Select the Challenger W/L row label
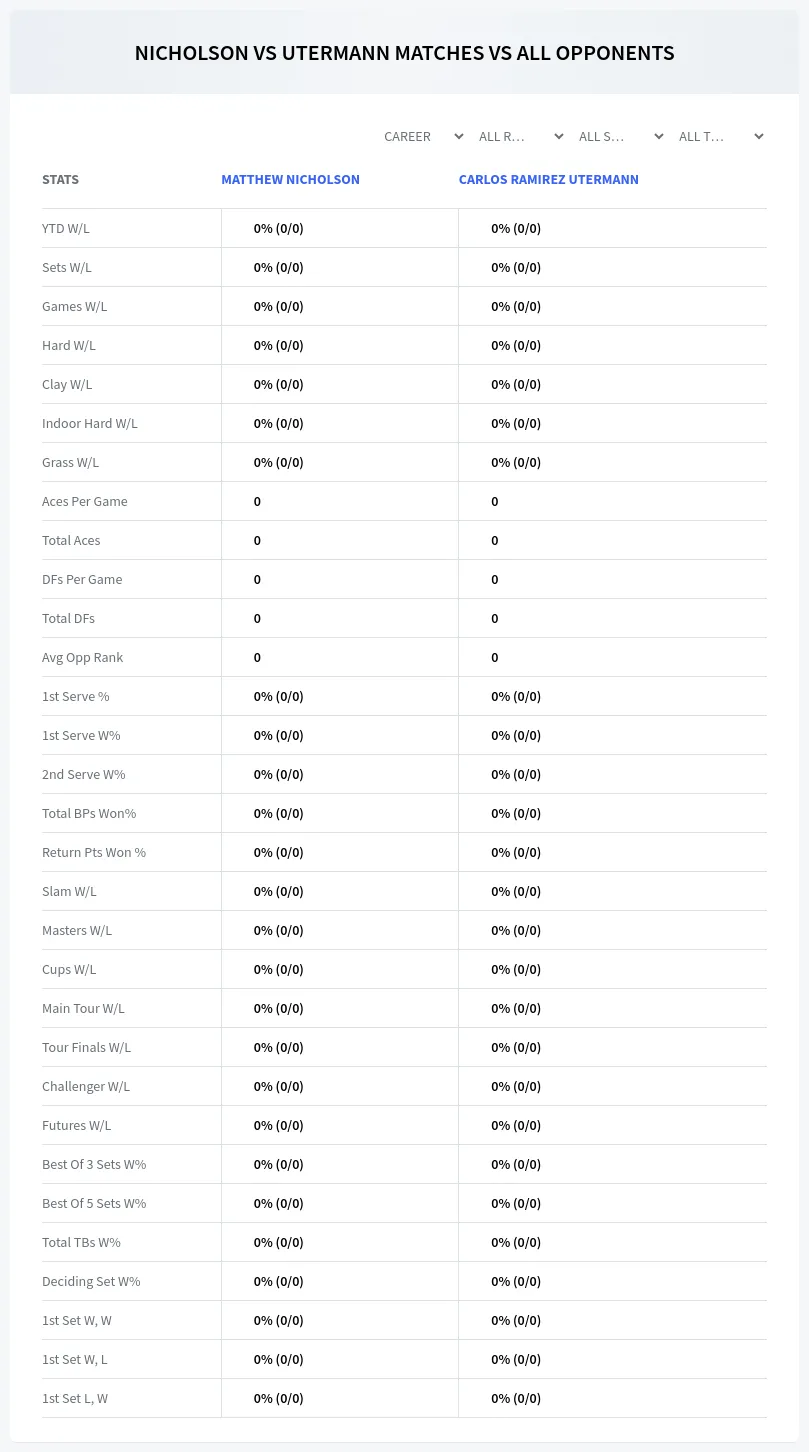 (86, 1086)
